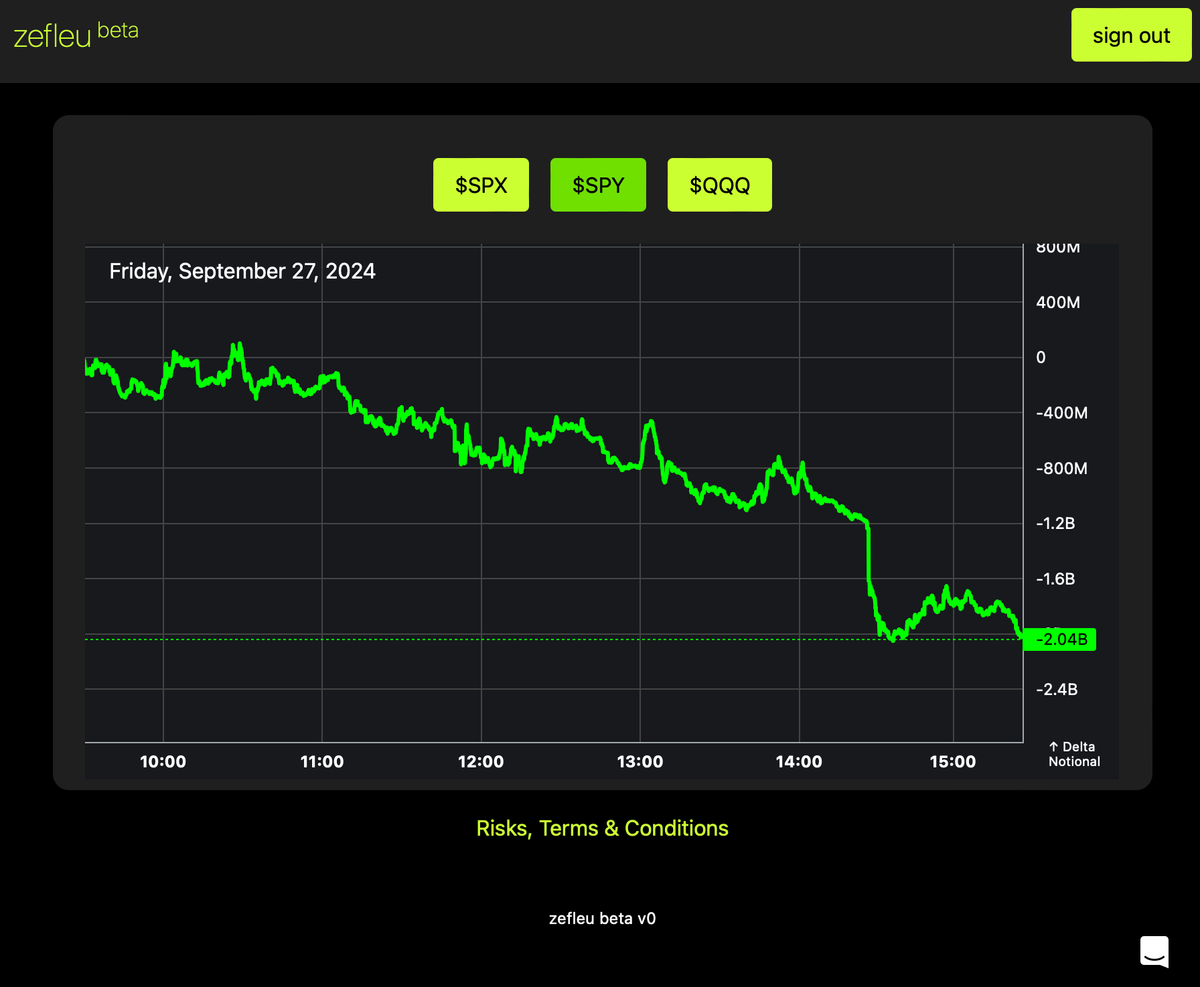
Task: Pick the 14:00 mark on time axis
Action: [x=799, y=762]
